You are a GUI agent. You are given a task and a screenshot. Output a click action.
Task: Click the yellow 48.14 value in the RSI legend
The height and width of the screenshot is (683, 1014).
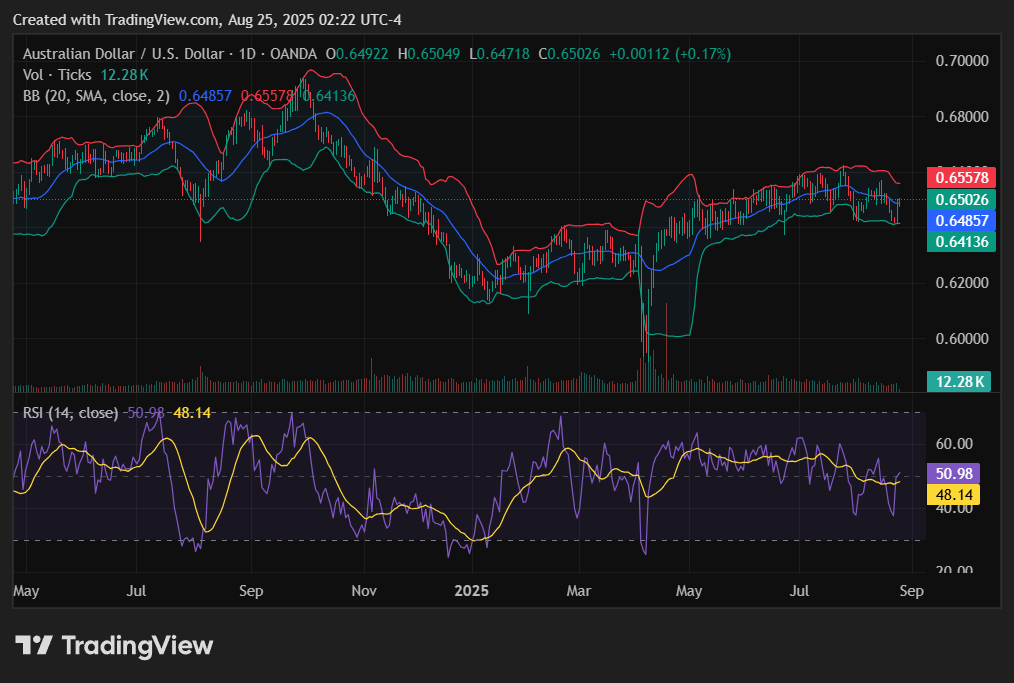pyautogui.click(x=192, y=413)
